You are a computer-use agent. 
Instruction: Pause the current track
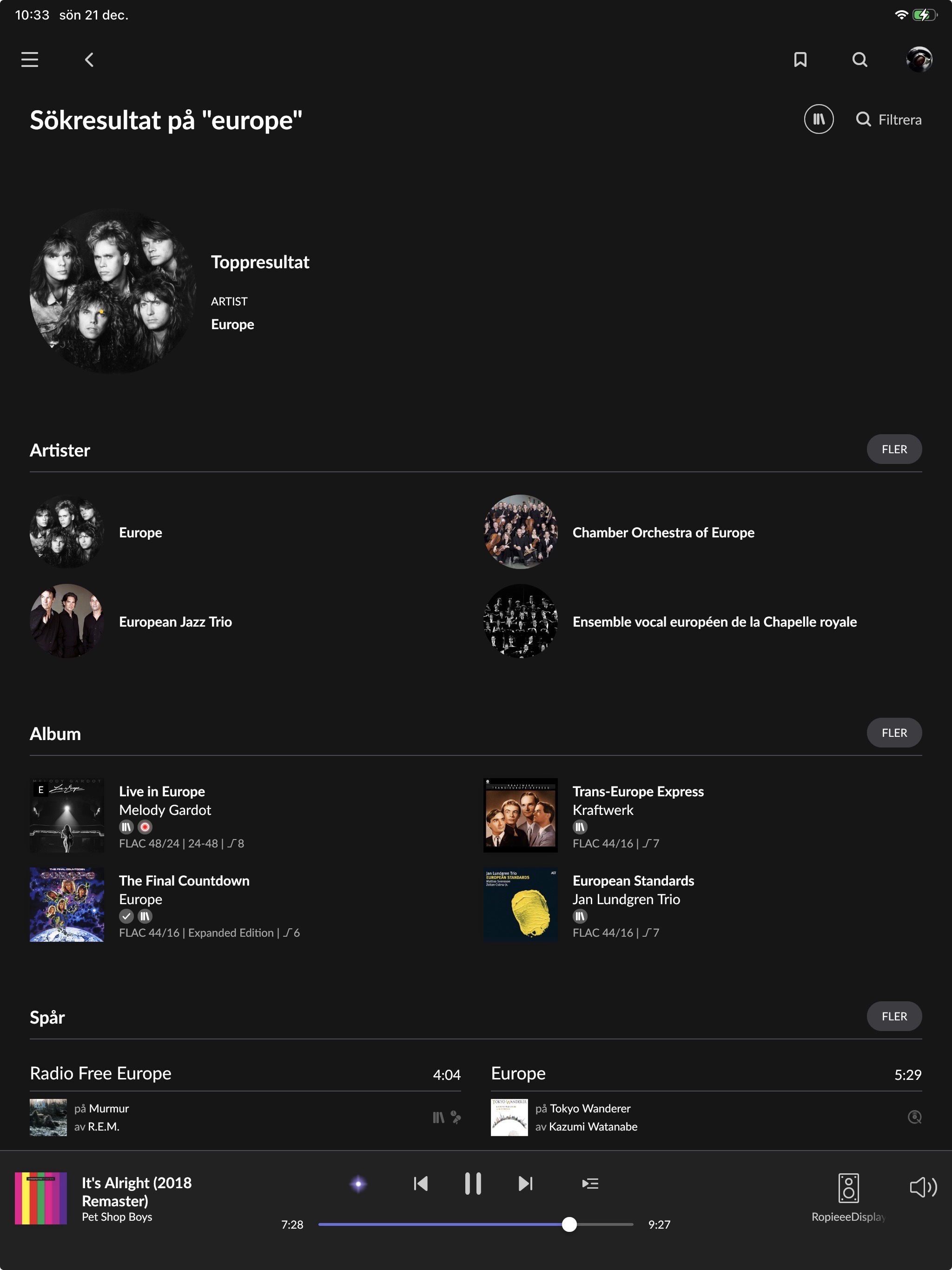473,1184
